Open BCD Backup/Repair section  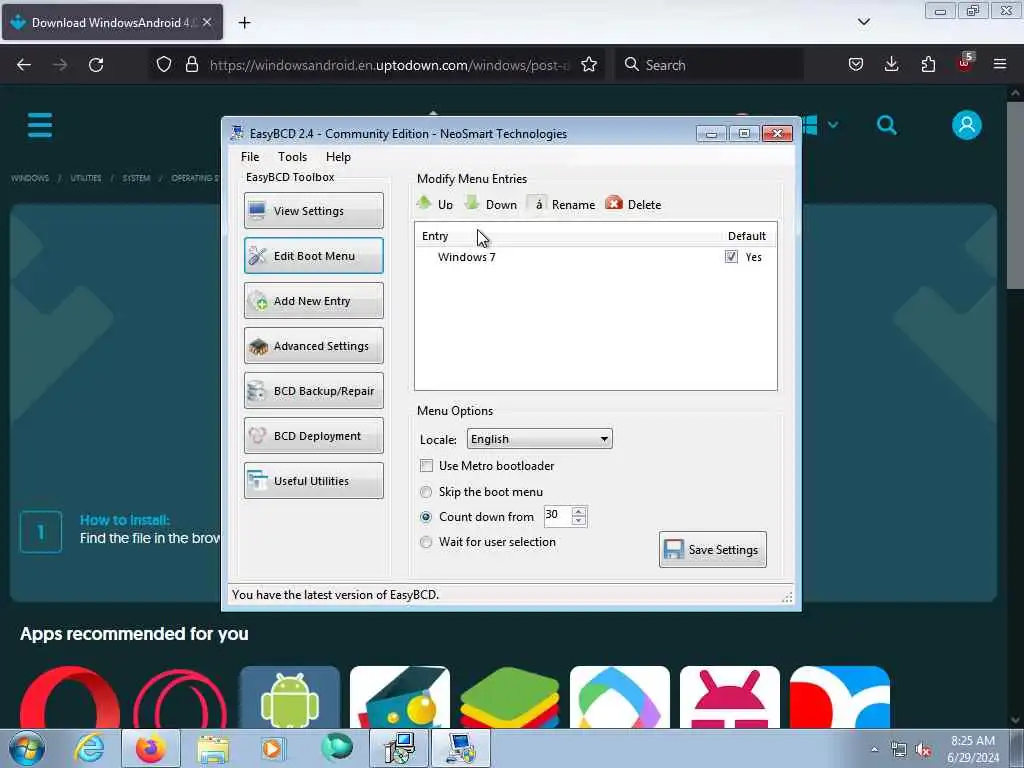coord(313,391)
